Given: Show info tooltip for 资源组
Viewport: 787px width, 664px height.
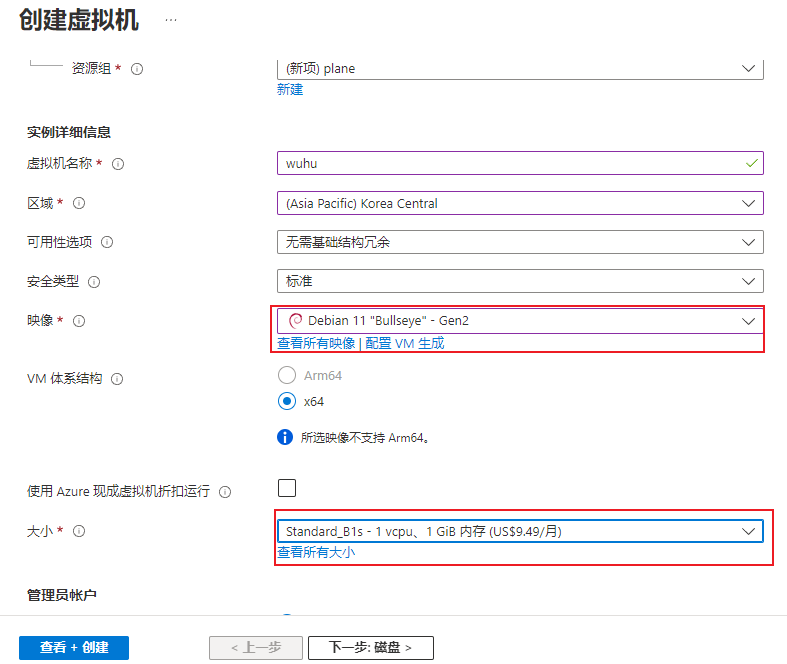Looking at the screenshot, I should [137, 69].
